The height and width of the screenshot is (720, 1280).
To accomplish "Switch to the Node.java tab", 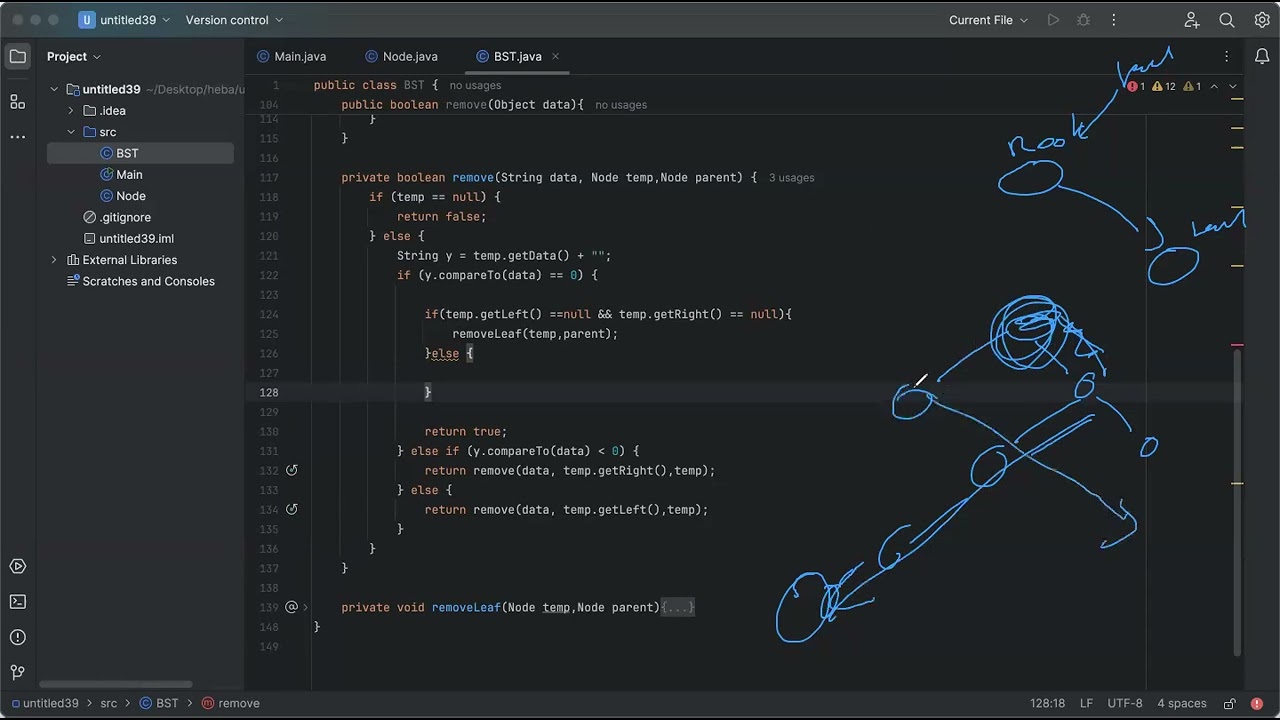I will tap(402, 56).
